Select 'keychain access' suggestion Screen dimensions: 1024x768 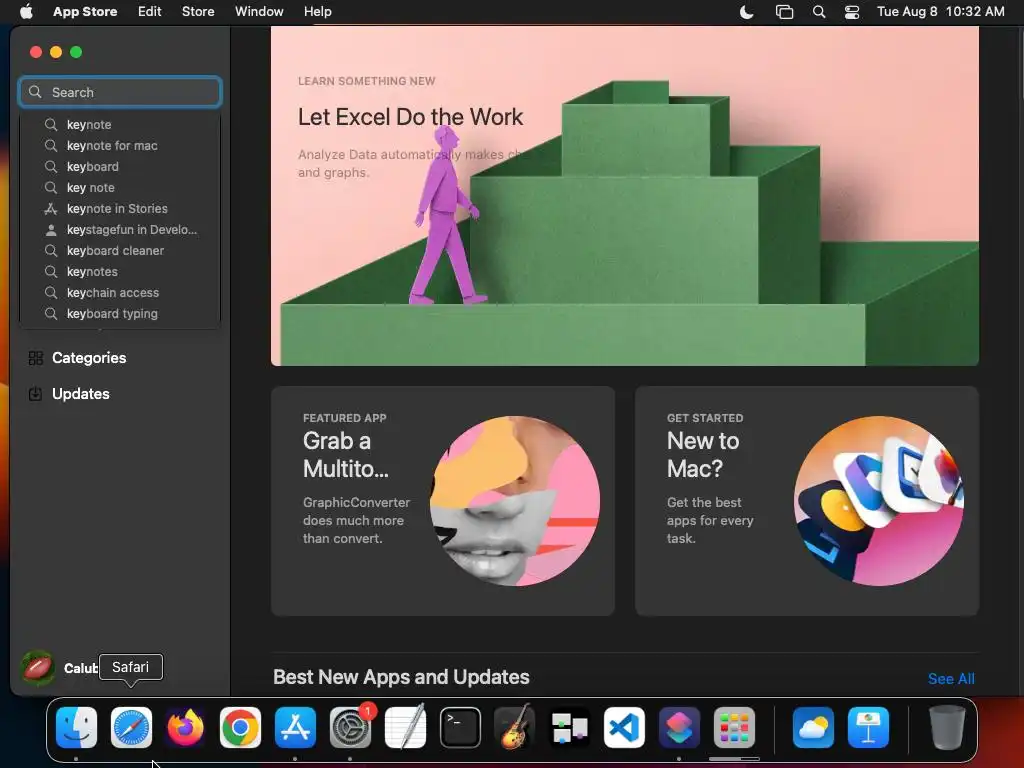click(x=120, y=293)
